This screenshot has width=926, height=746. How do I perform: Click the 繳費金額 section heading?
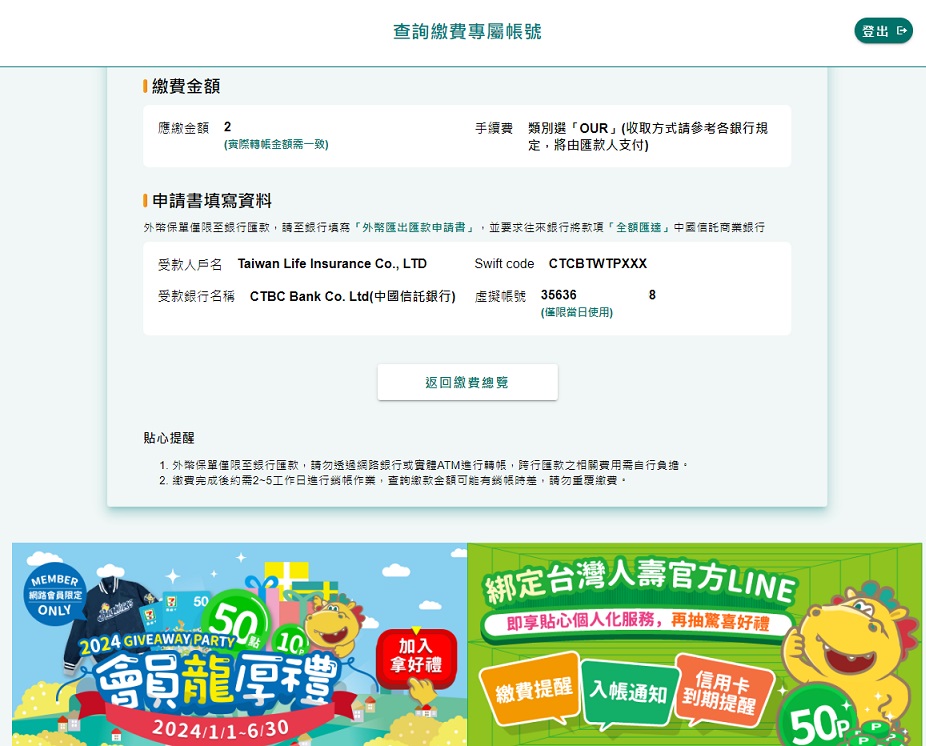[186, 86]
